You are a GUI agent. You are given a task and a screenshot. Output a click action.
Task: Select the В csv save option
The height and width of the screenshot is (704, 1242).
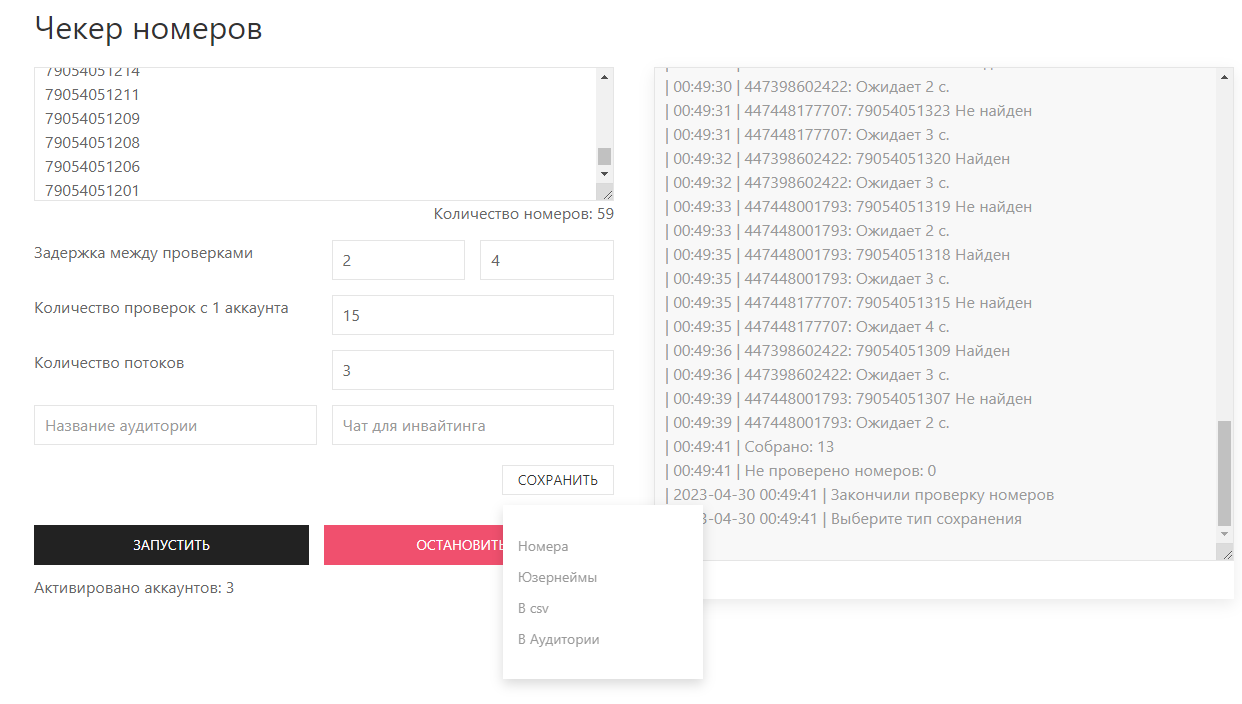tap(533, 608)
